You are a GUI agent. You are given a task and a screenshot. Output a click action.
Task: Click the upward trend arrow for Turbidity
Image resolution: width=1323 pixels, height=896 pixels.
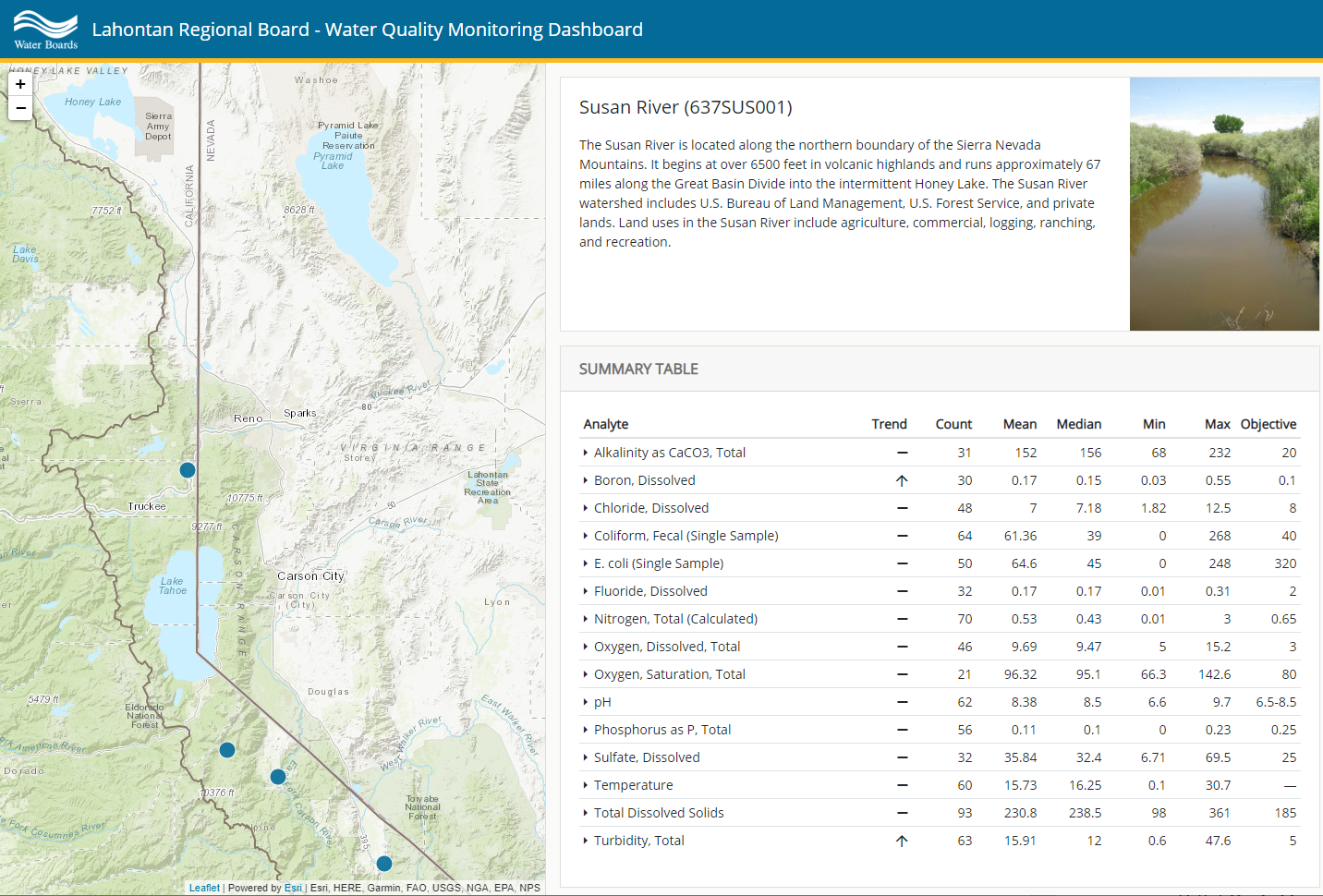[902, 841]
